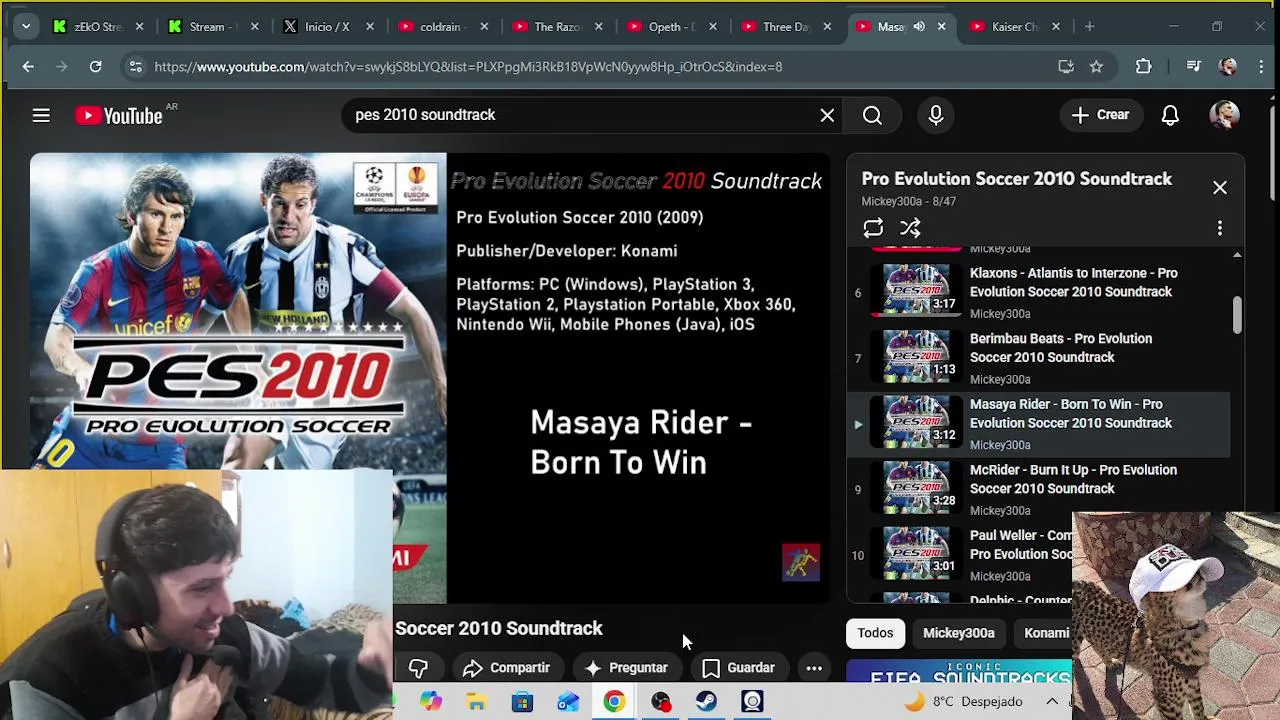Play McRider - Burn It Up from playlist

[x=1040, y=490]
